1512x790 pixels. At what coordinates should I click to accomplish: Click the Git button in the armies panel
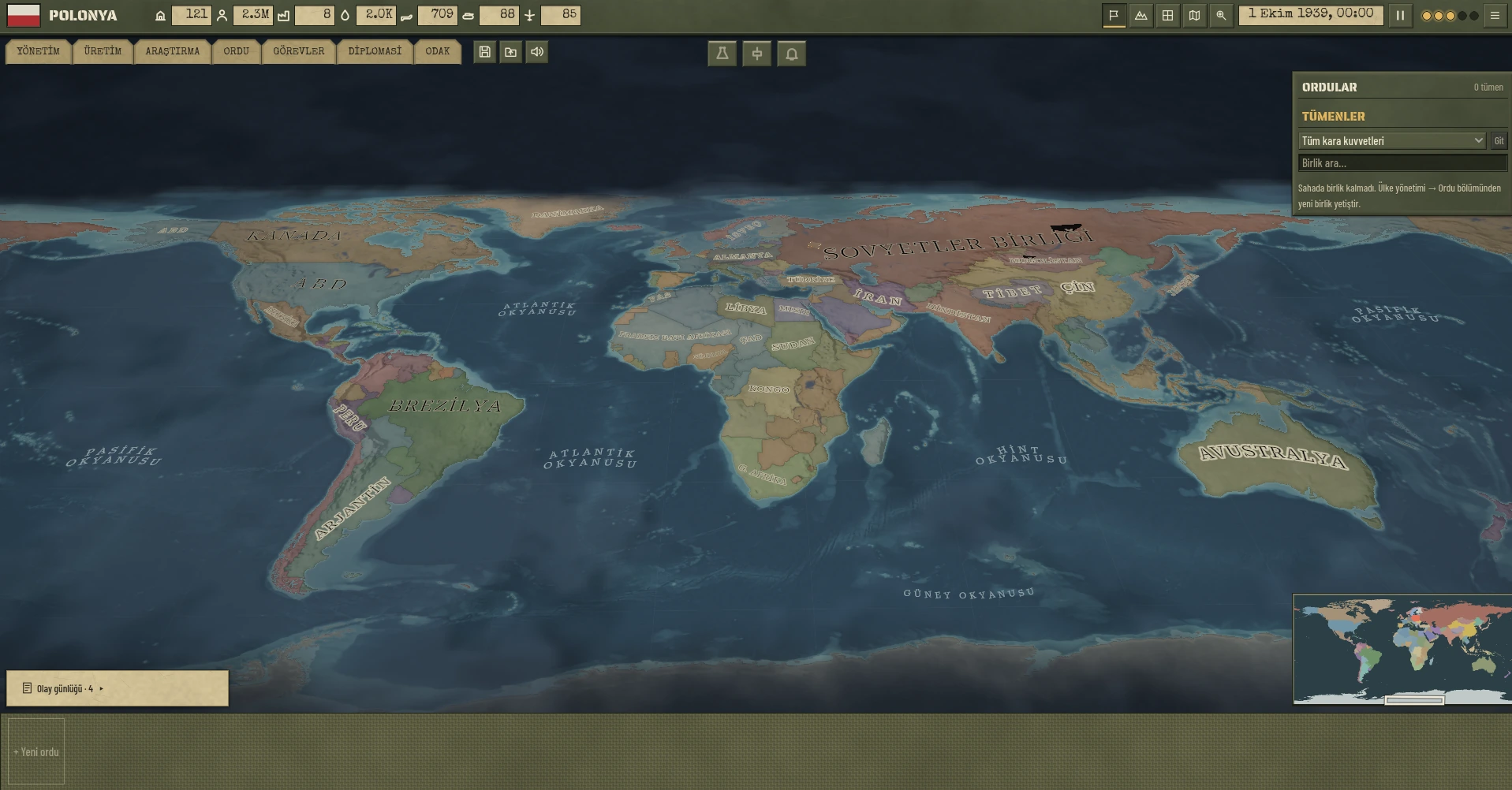point(1499,140)
